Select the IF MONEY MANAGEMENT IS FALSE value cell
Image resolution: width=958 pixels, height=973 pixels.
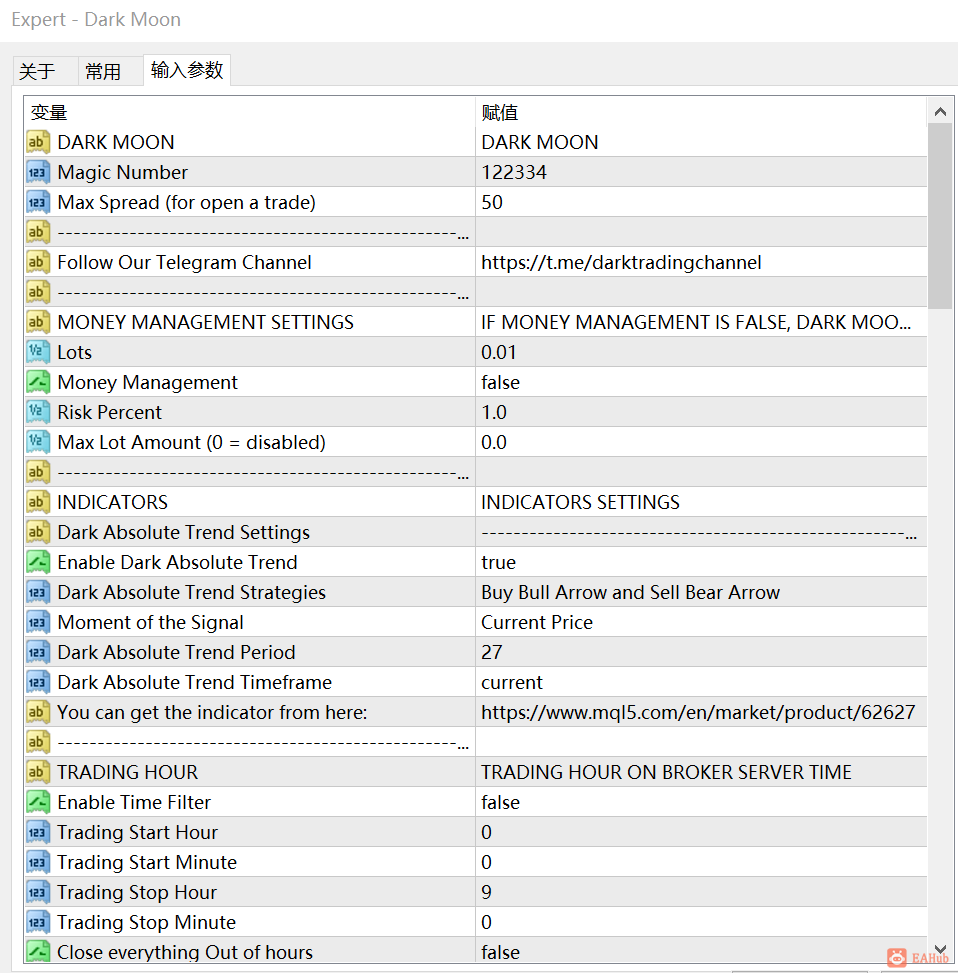(701, 322)
